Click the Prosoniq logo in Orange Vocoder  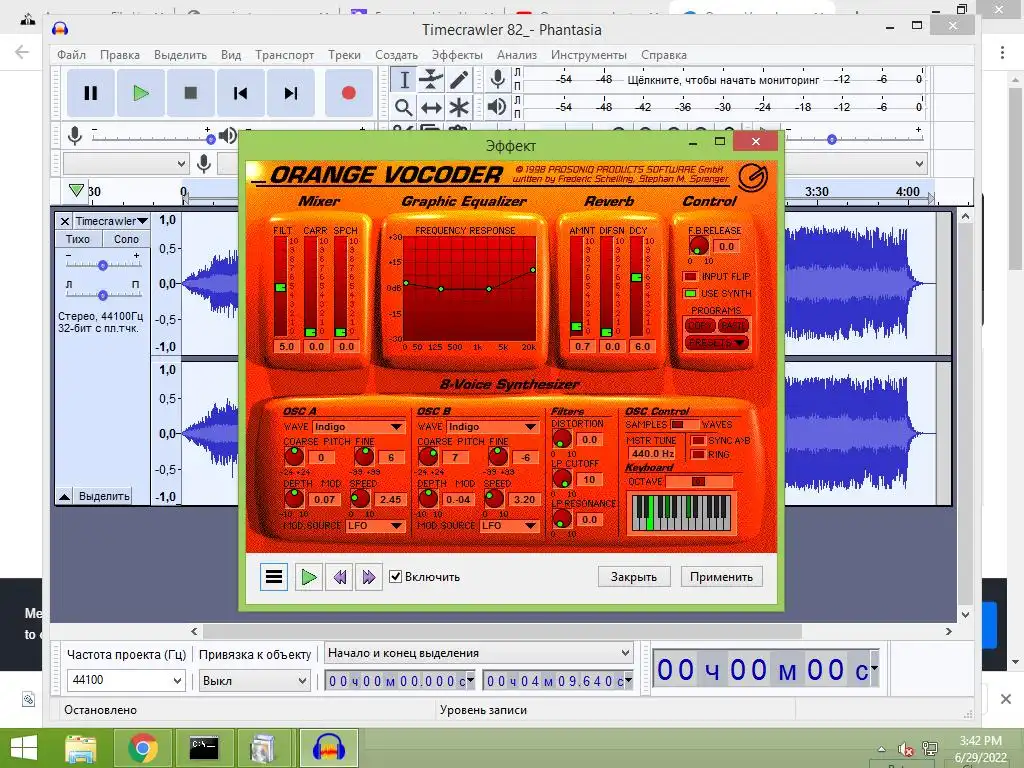click(x=753, y=177)
